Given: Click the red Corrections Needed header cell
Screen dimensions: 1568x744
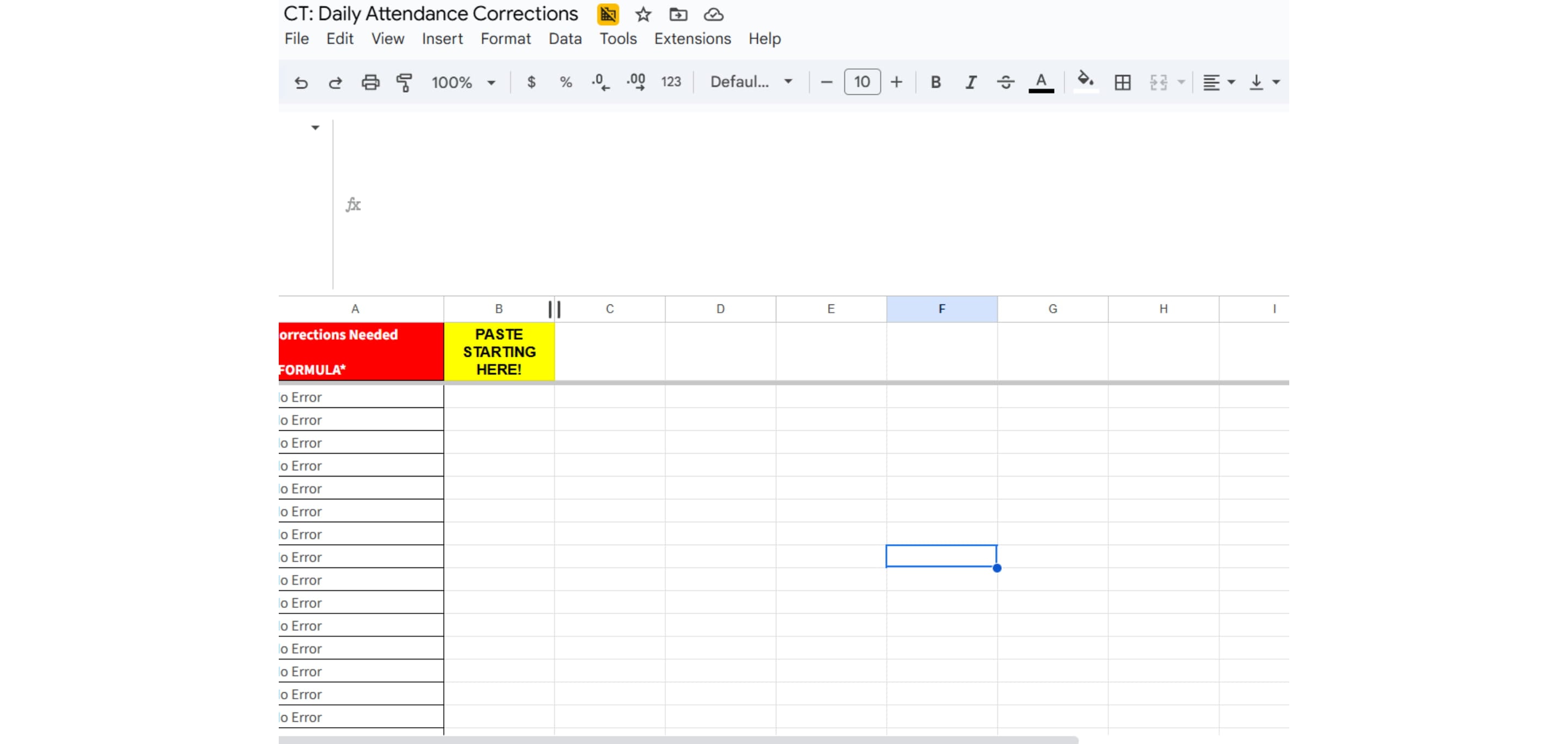Looking at the screenshot, I should [361, 352].
